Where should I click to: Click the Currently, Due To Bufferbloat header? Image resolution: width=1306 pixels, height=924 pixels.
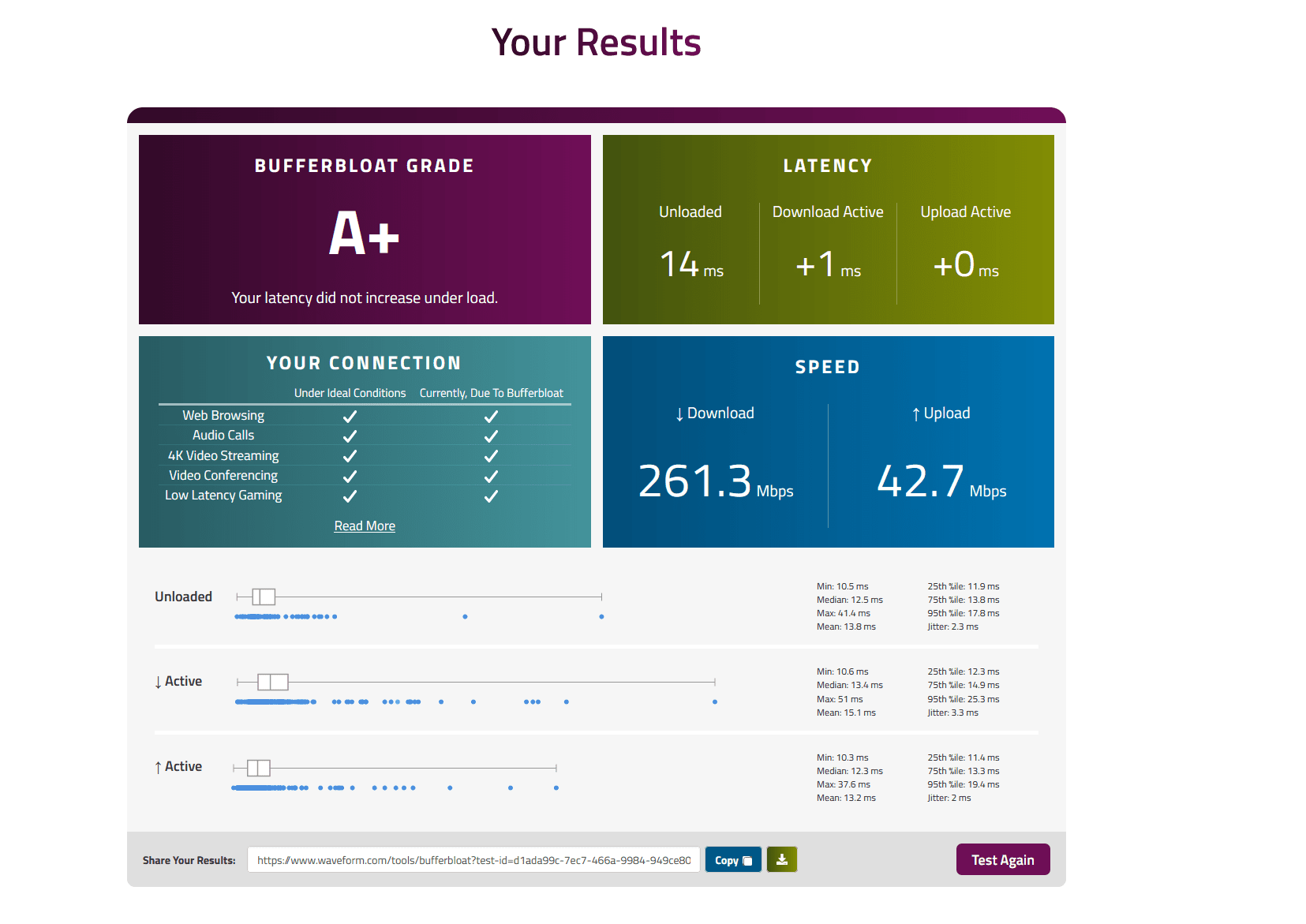pyautogui.click(x=491, y=393)
